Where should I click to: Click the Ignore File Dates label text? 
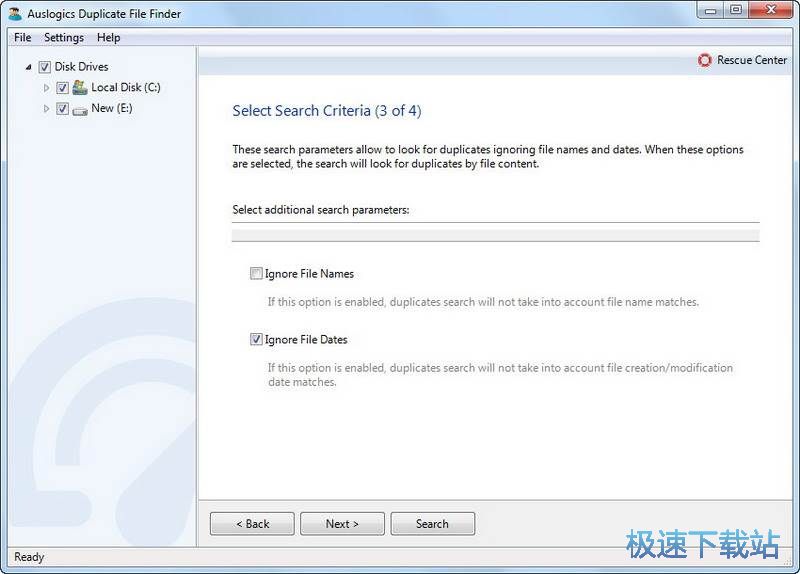pyautogui.click(x=306, y=340)
